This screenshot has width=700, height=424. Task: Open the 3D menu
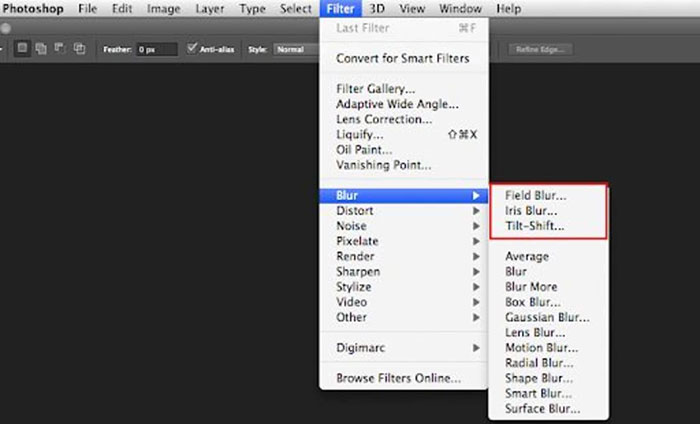pyautogui.click(x=377, y=8)
